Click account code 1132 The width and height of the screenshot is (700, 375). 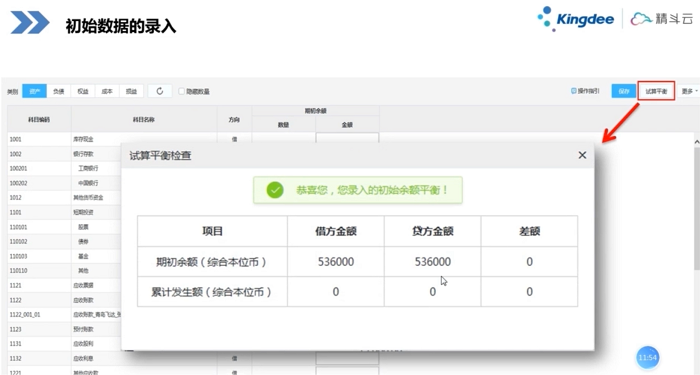[16, 358]
